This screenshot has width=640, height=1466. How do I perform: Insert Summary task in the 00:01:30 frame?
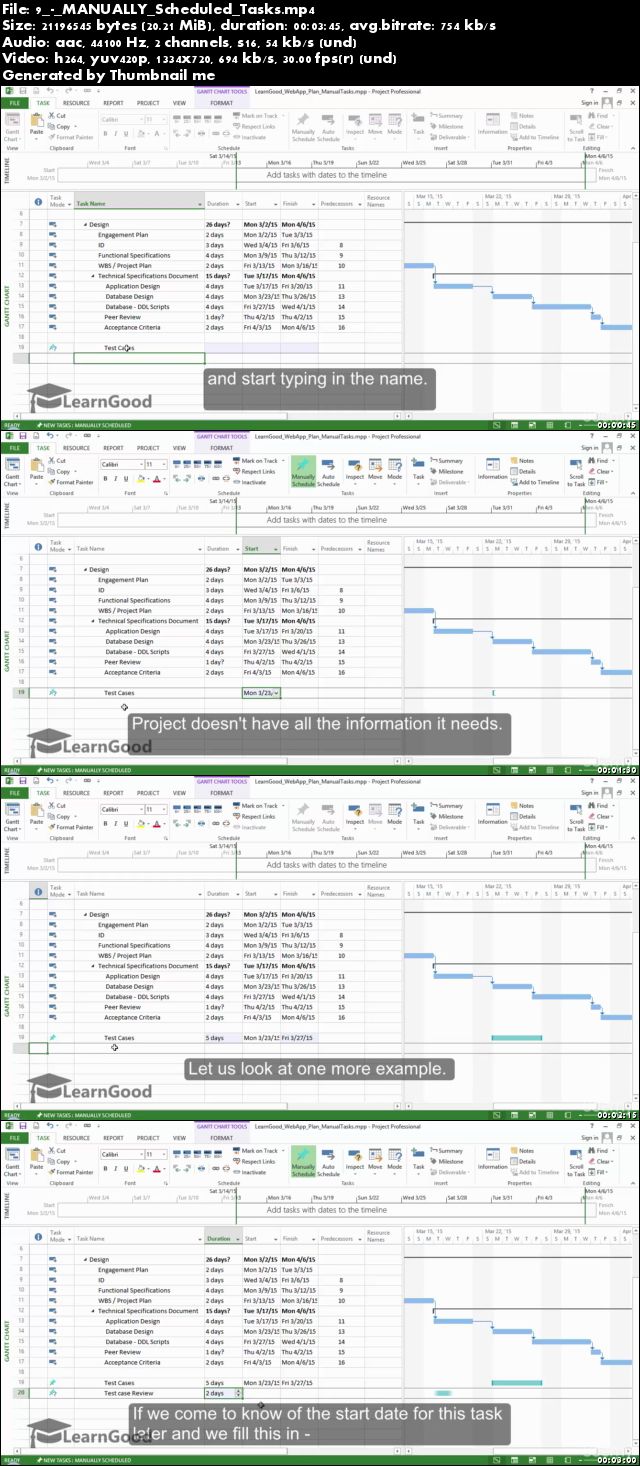(x=446, y=461)
